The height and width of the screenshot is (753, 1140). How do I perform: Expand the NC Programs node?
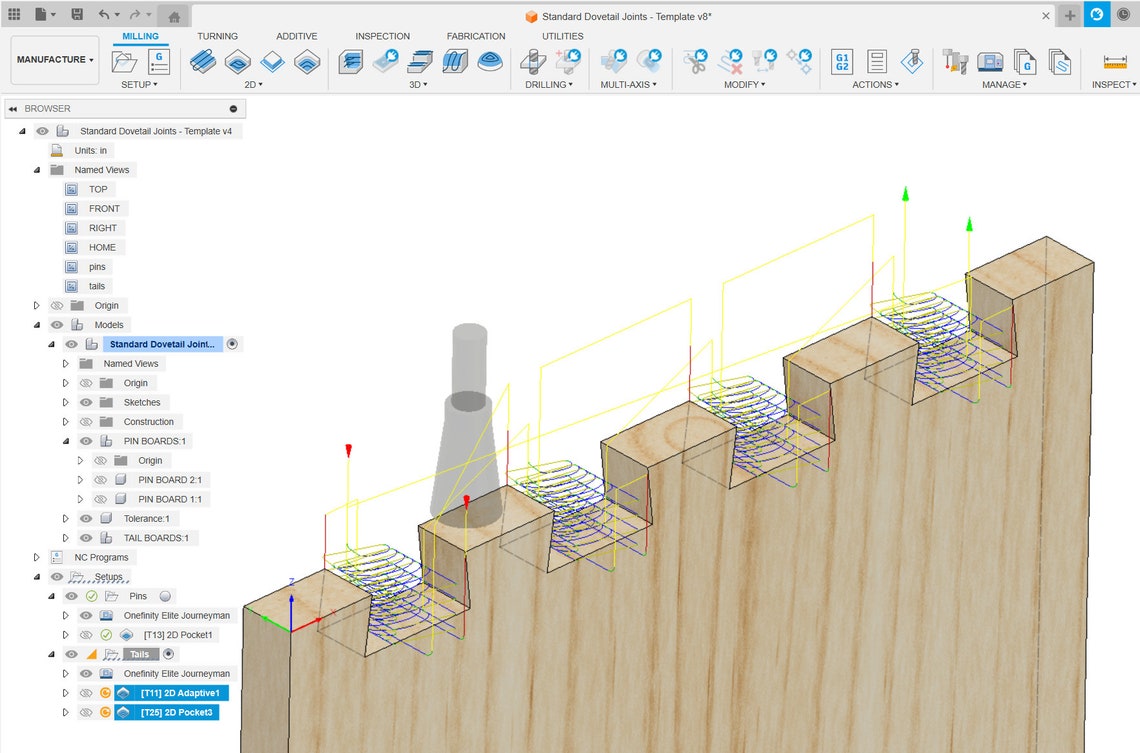[x=36, y=557]
